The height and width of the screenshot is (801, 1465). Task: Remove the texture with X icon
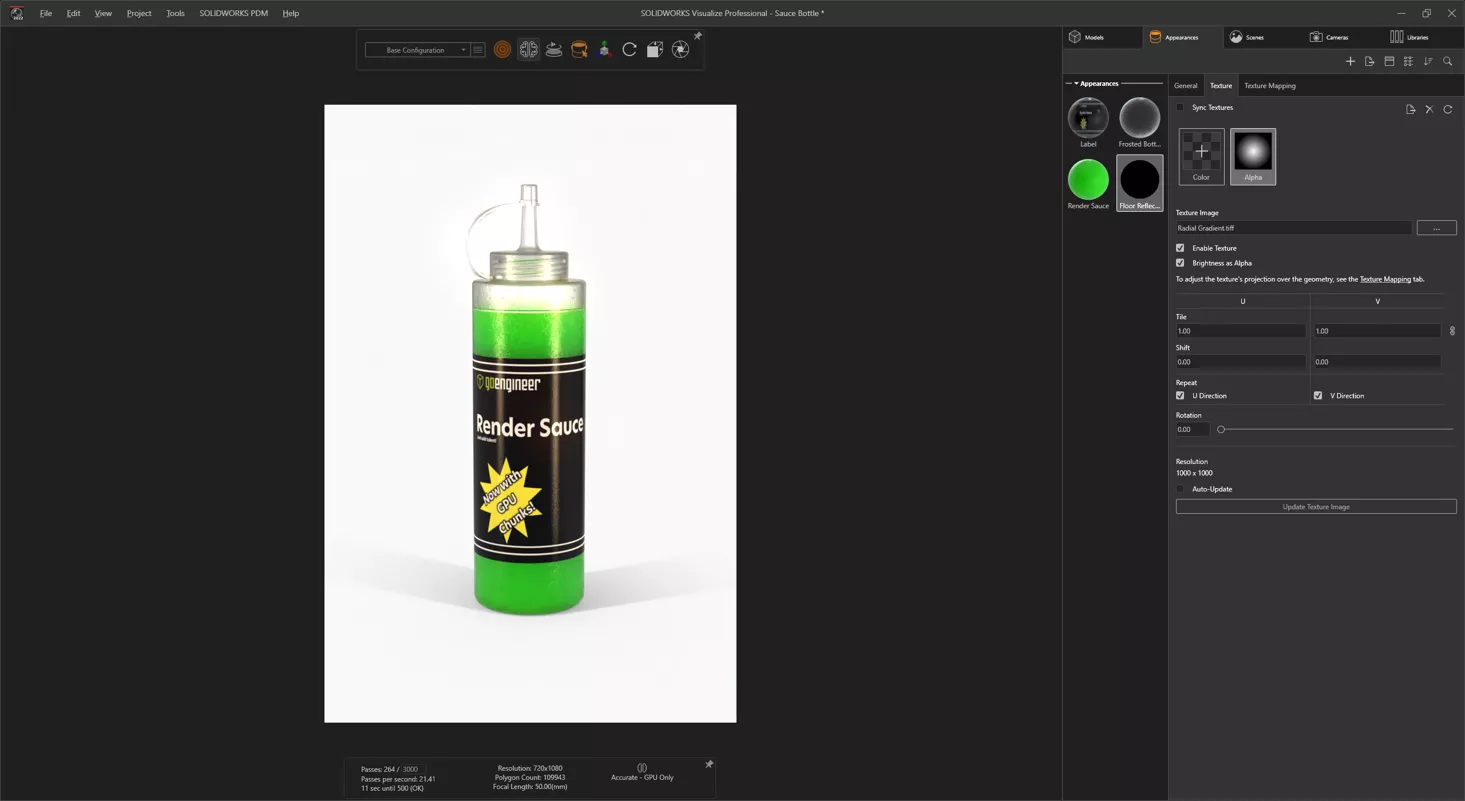(x=1429, y=109)
